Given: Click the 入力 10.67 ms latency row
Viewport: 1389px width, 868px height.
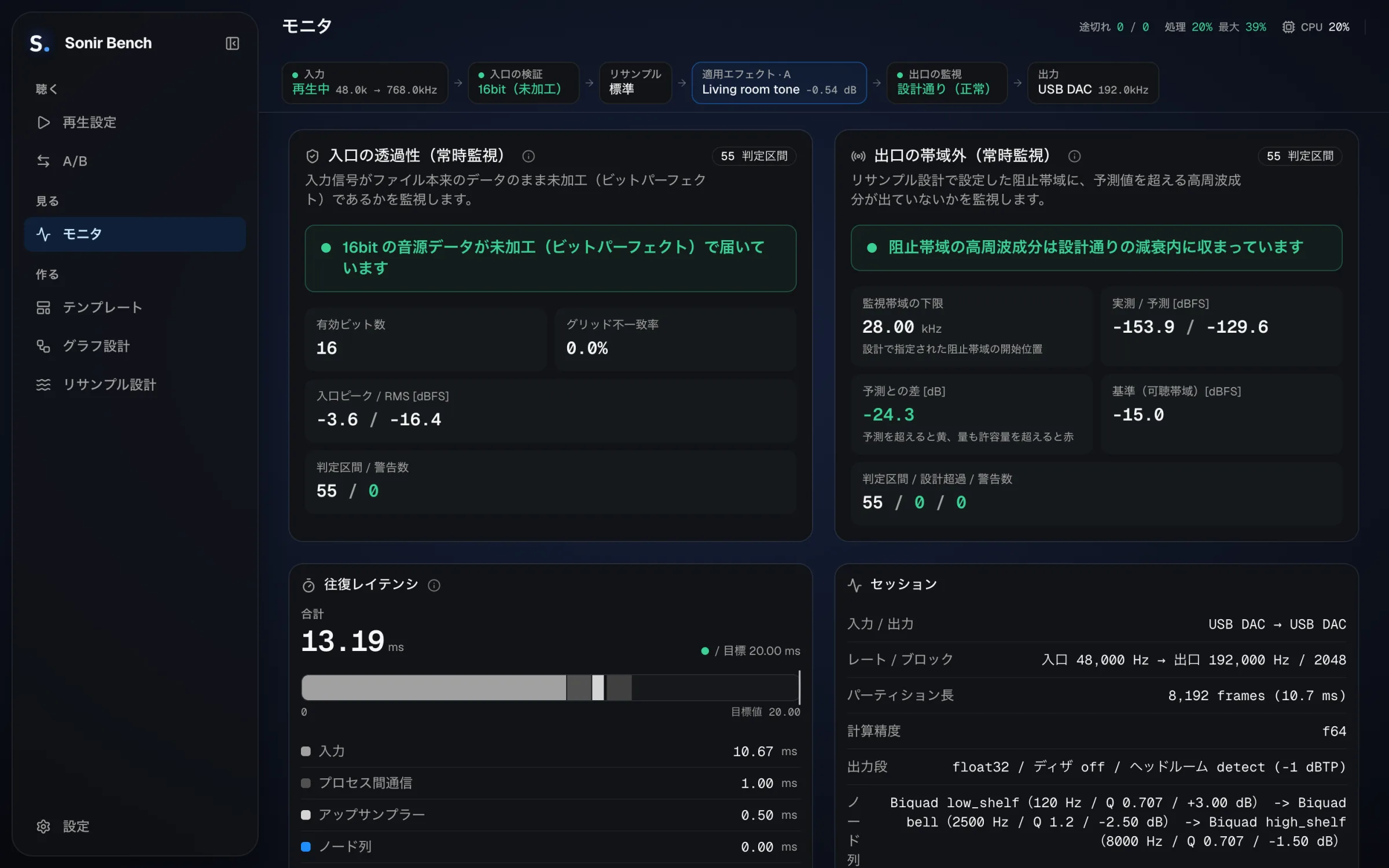Looking at the screenshot, I should [550, 752].
